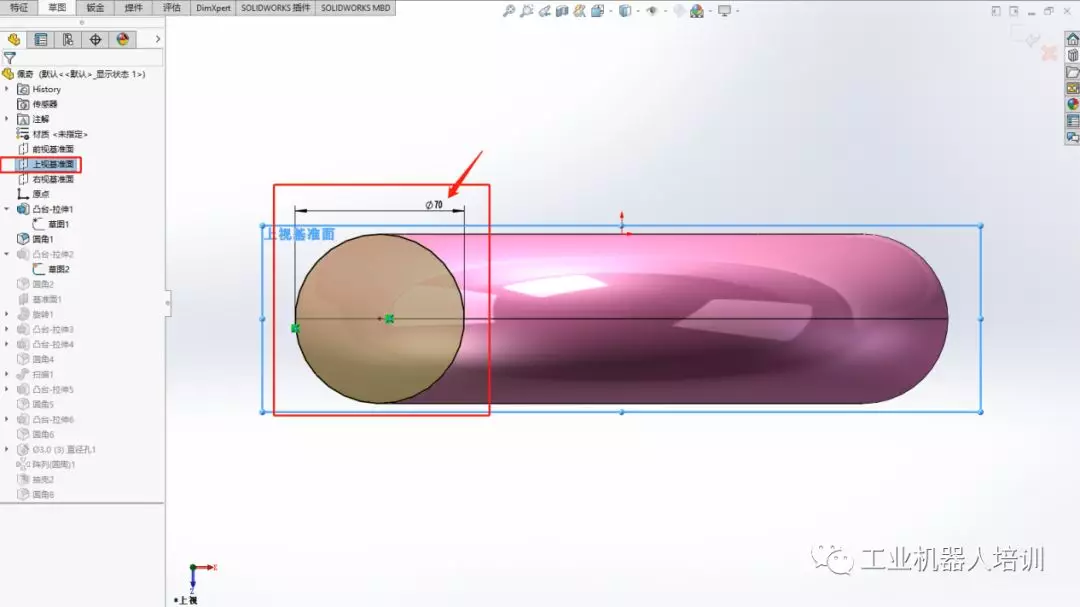Viewport: 1080px width, 607px height.
Task: Switch to the 特征 tab
Action: pos(19,8)
